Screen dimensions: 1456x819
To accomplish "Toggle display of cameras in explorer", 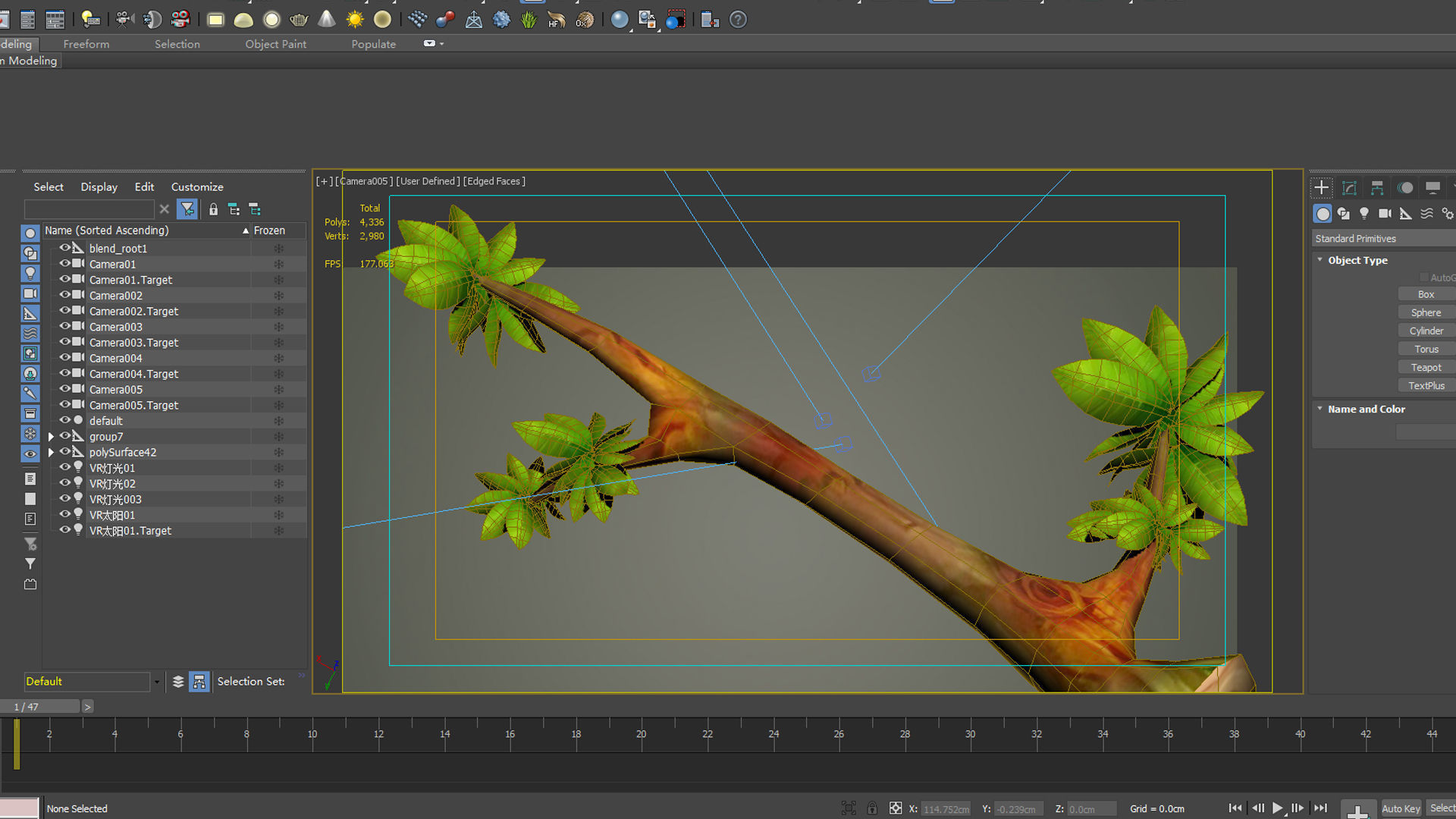I will 30,293.
